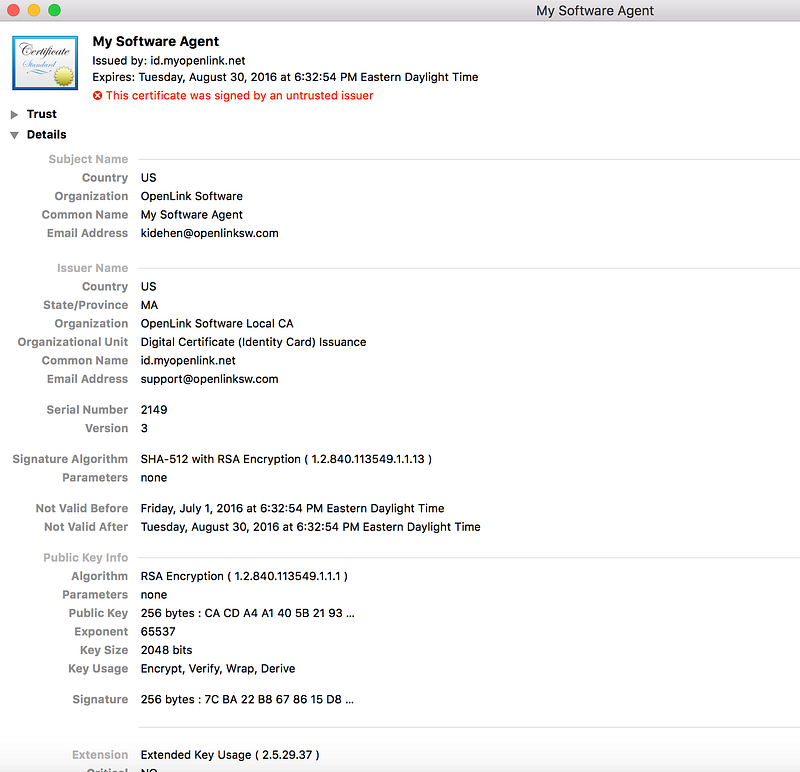
Task: Select the version value 3
Action: coord(144,428)
